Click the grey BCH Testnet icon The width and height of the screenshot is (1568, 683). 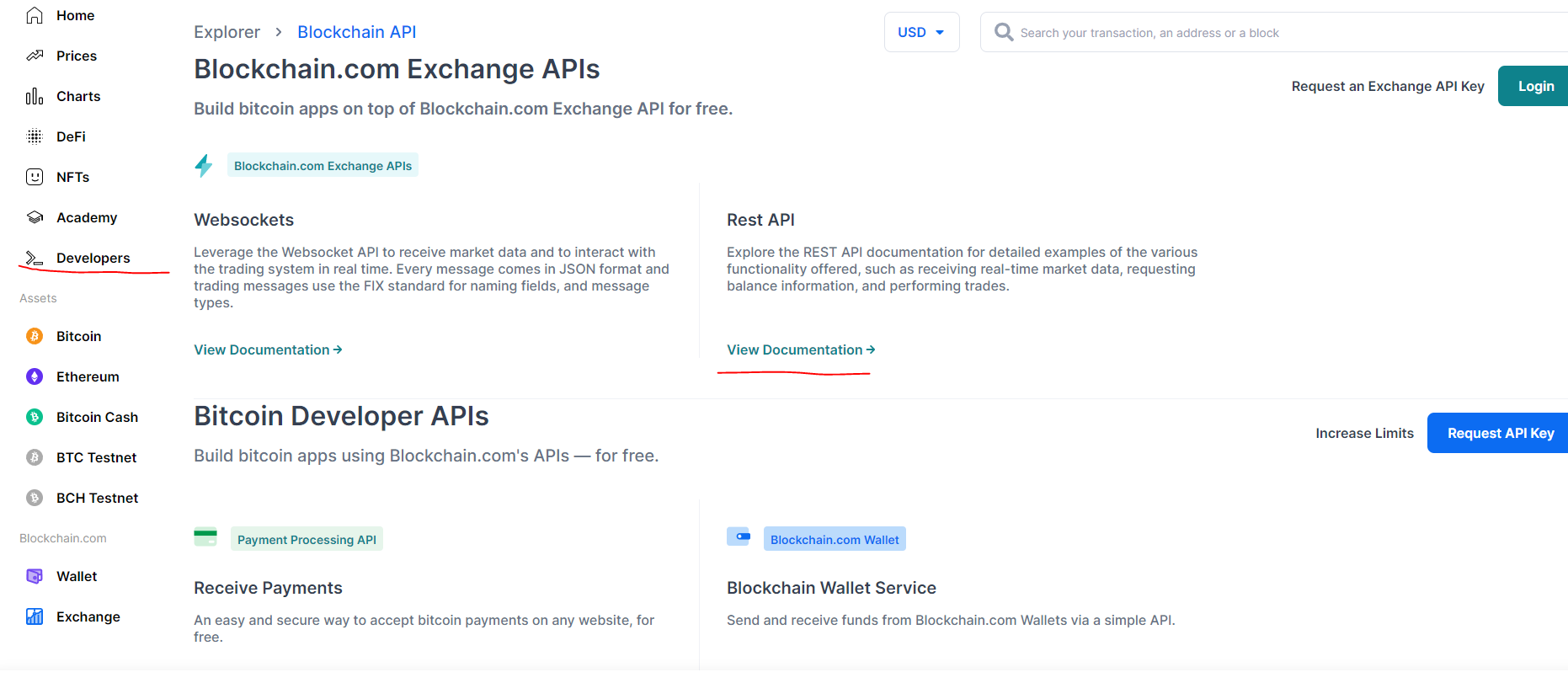(x=35, y=498)
